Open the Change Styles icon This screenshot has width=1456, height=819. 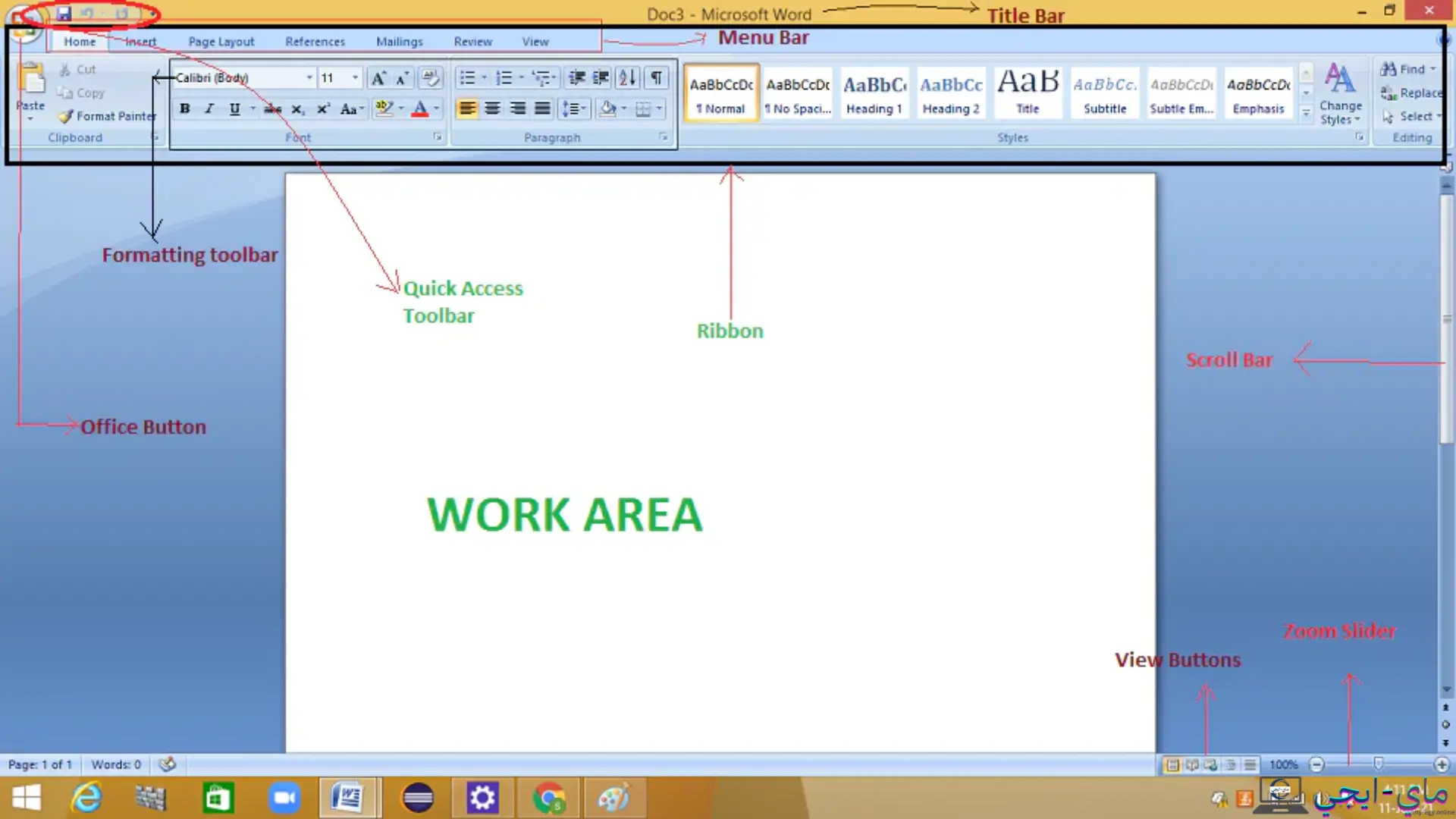tap(1340, 93)
